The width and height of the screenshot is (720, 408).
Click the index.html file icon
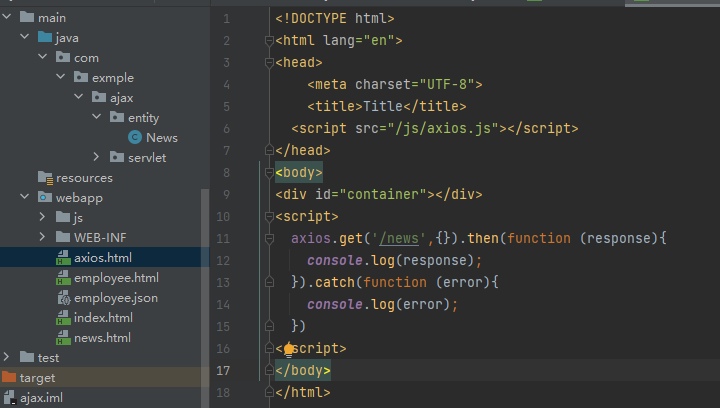63,318
